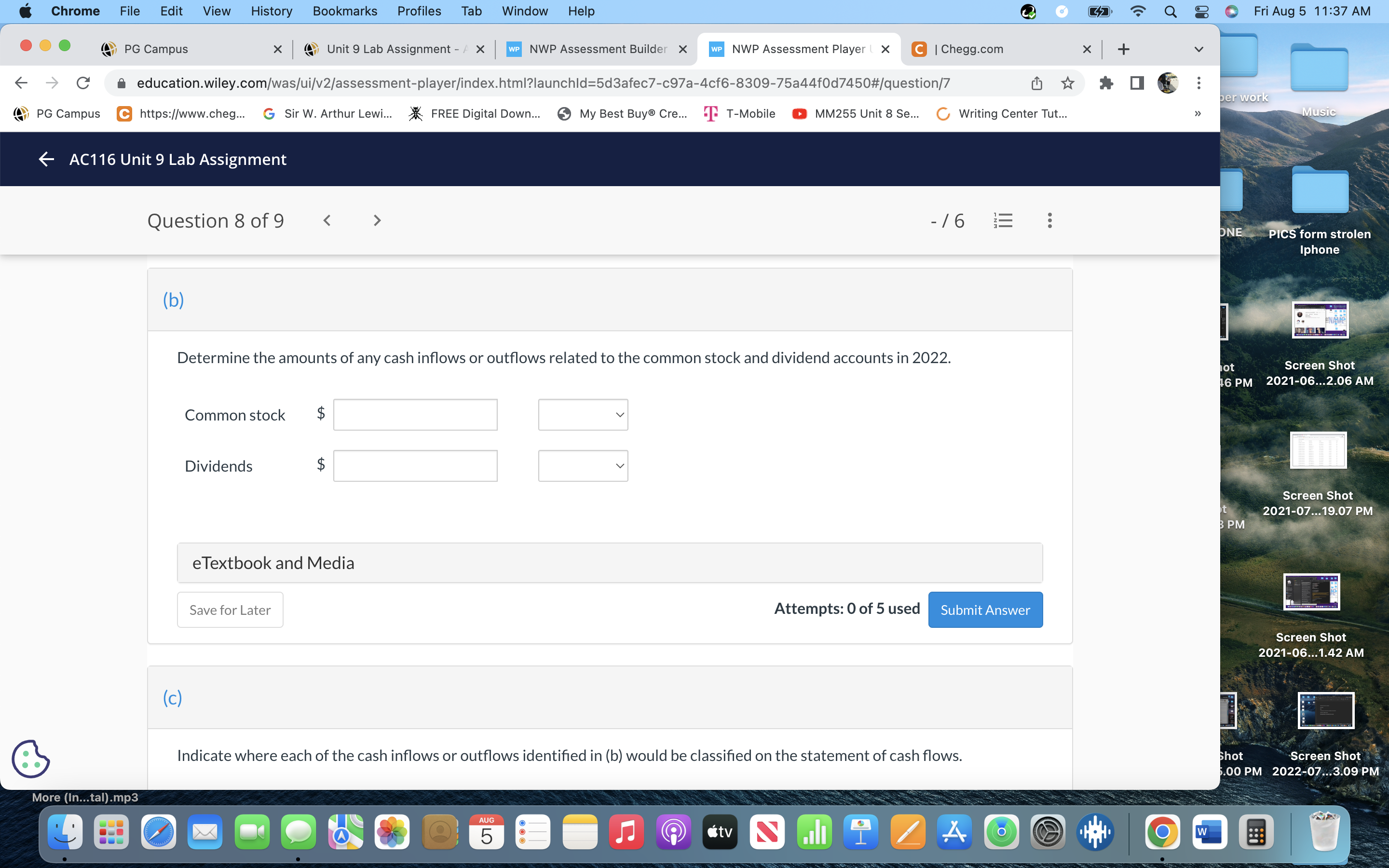Open Messages from the Dock
This screenshot has height=868, width=1389.
(x=299, y=832)
